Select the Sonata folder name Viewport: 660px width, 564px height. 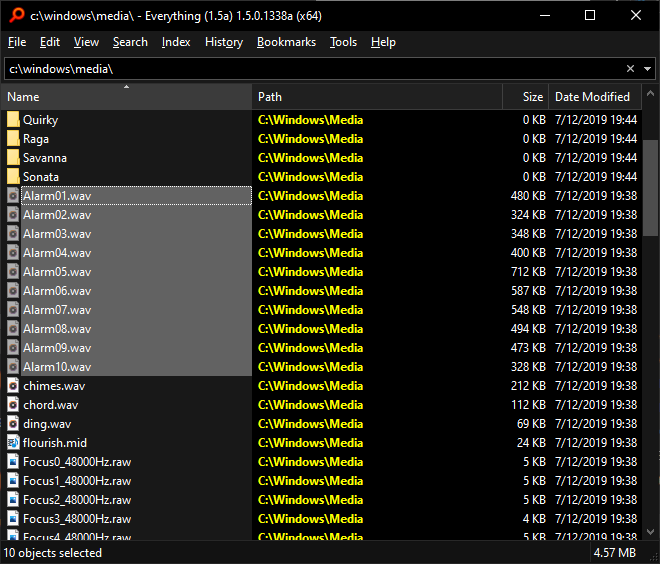point(41,177)
